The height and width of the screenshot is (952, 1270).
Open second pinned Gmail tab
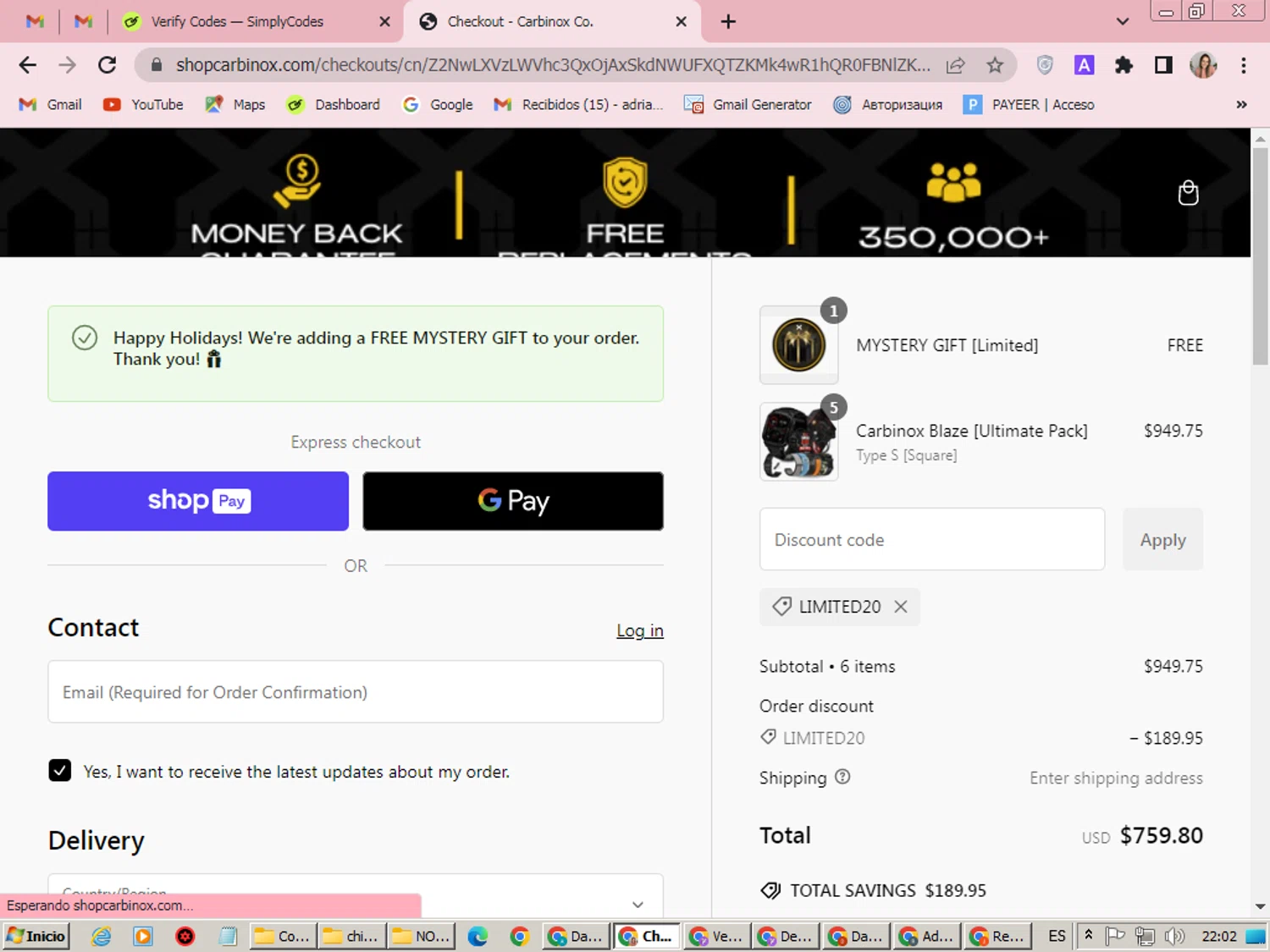pos(83,21)
